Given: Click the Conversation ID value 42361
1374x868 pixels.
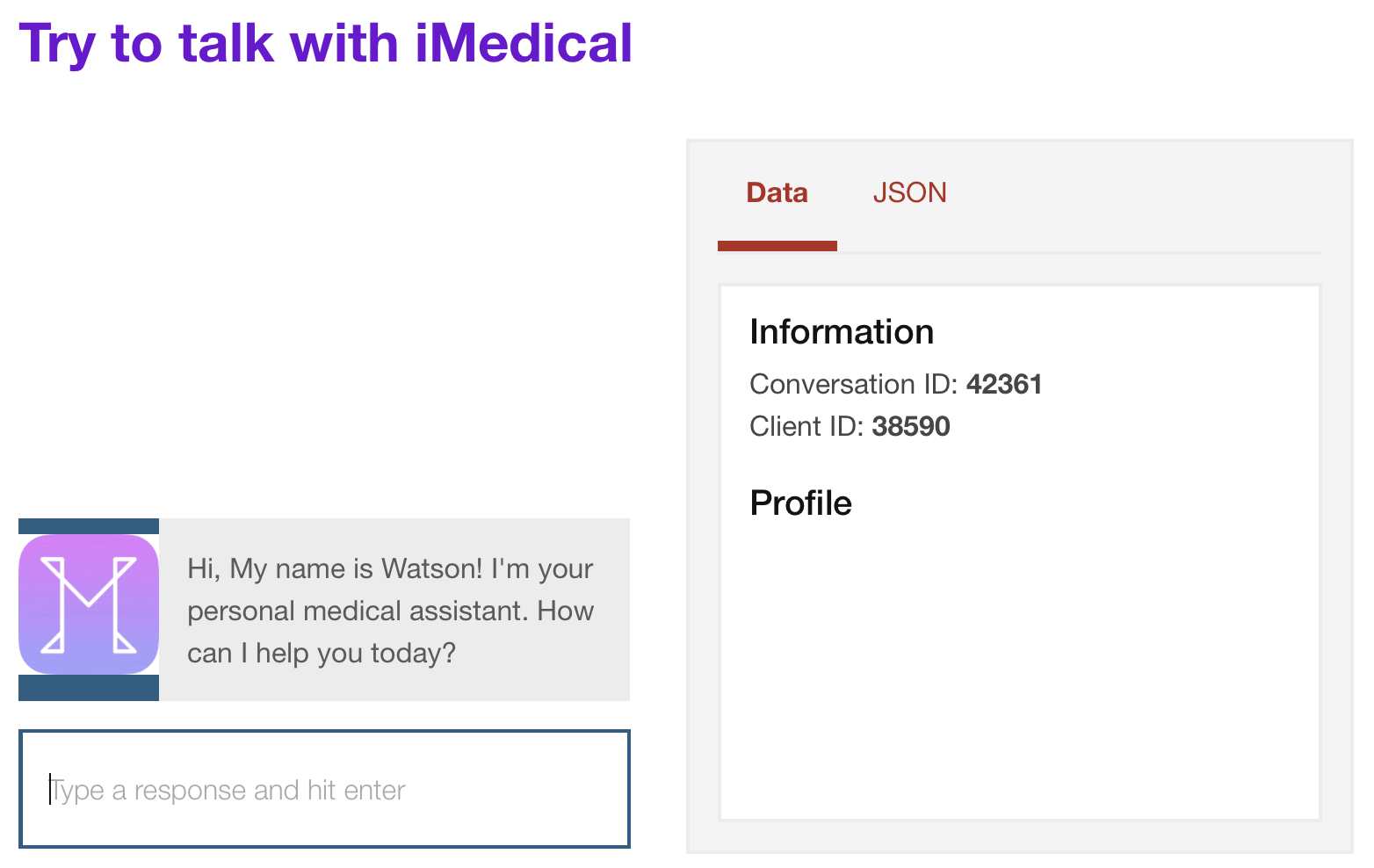Looking at the screenshot, I should [x=1004, y=384].
